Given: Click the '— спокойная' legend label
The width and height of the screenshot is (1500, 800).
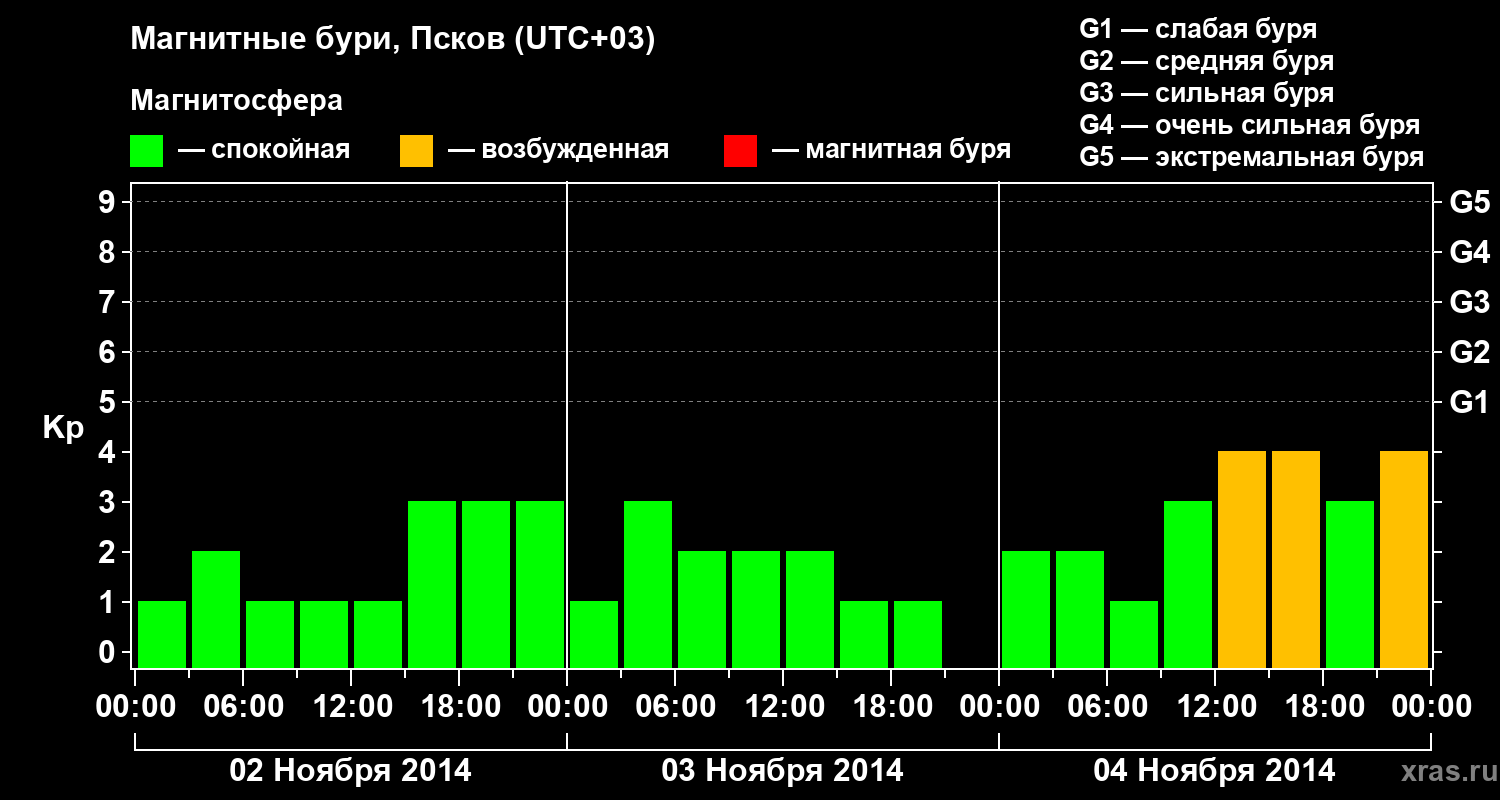Looking at the screenshot, I should 264,150.
